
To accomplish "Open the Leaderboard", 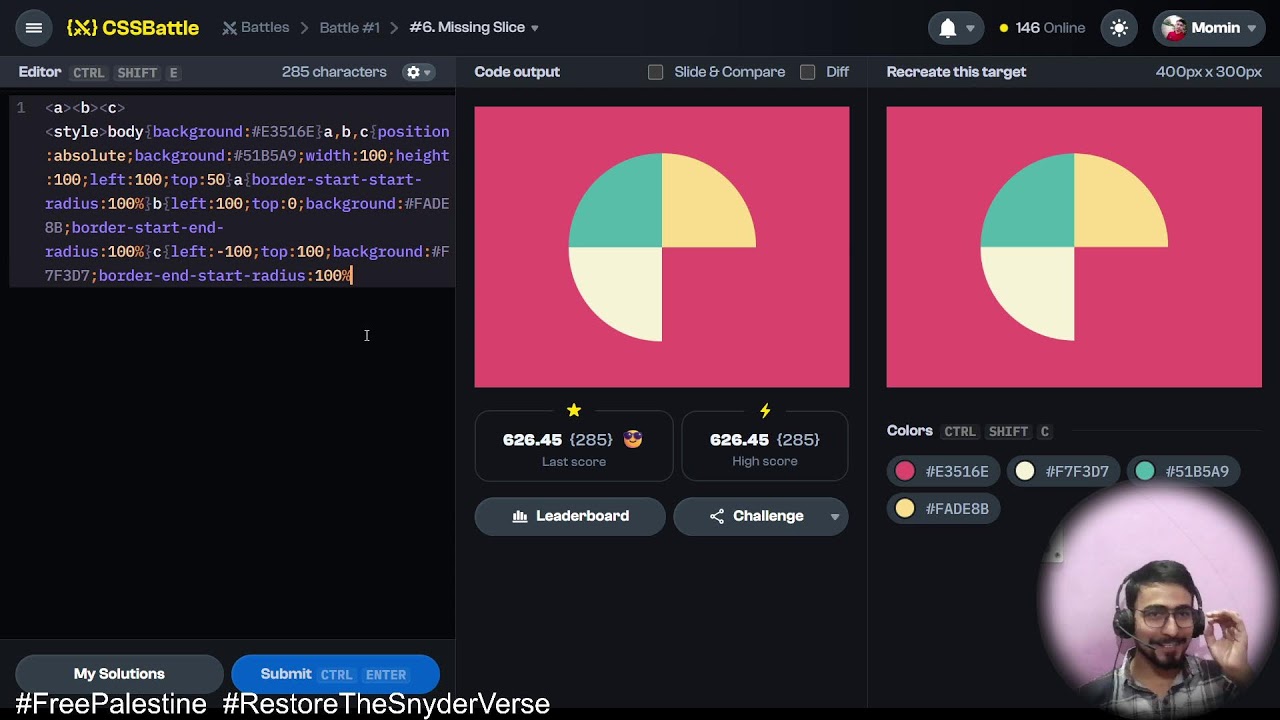I will tap(570, 516).
